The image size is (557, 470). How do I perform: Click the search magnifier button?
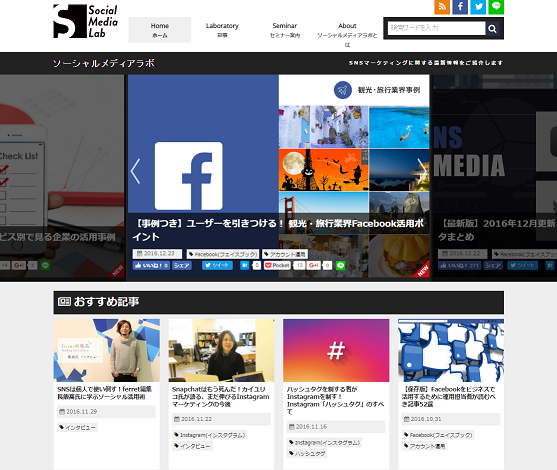point(492,28)
